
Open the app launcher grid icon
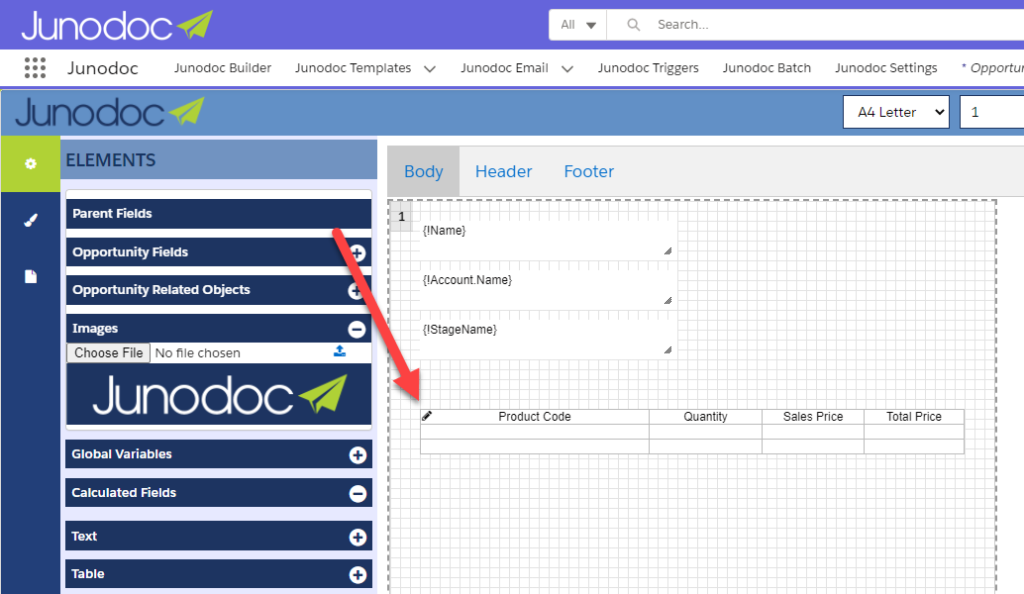35,68
